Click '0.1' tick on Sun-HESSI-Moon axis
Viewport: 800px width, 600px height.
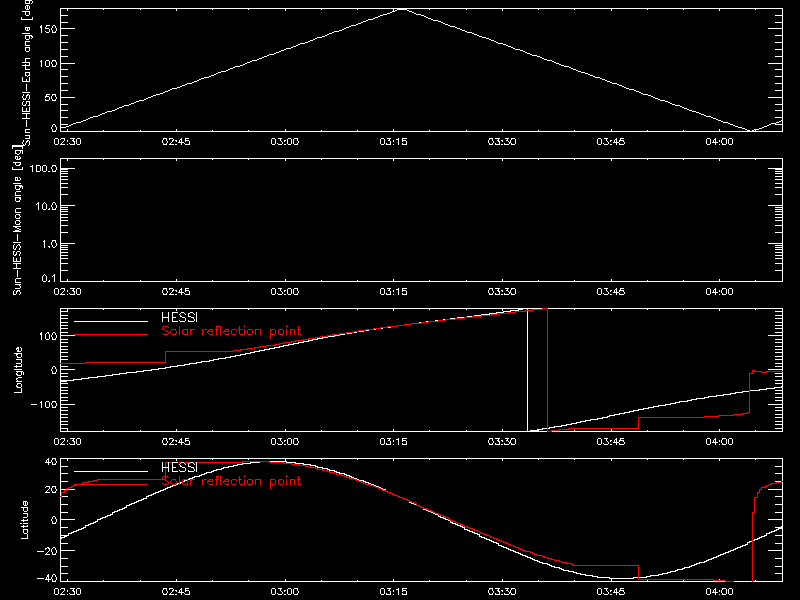49,278
